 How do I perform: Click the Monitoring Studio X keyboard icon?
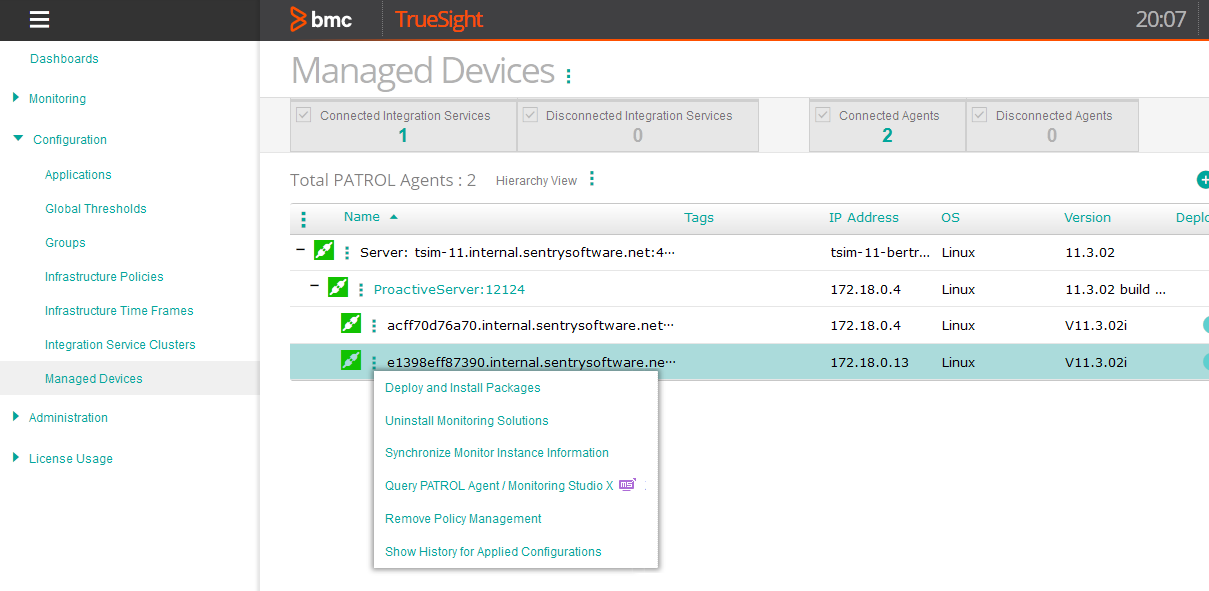tap(628, 484)
